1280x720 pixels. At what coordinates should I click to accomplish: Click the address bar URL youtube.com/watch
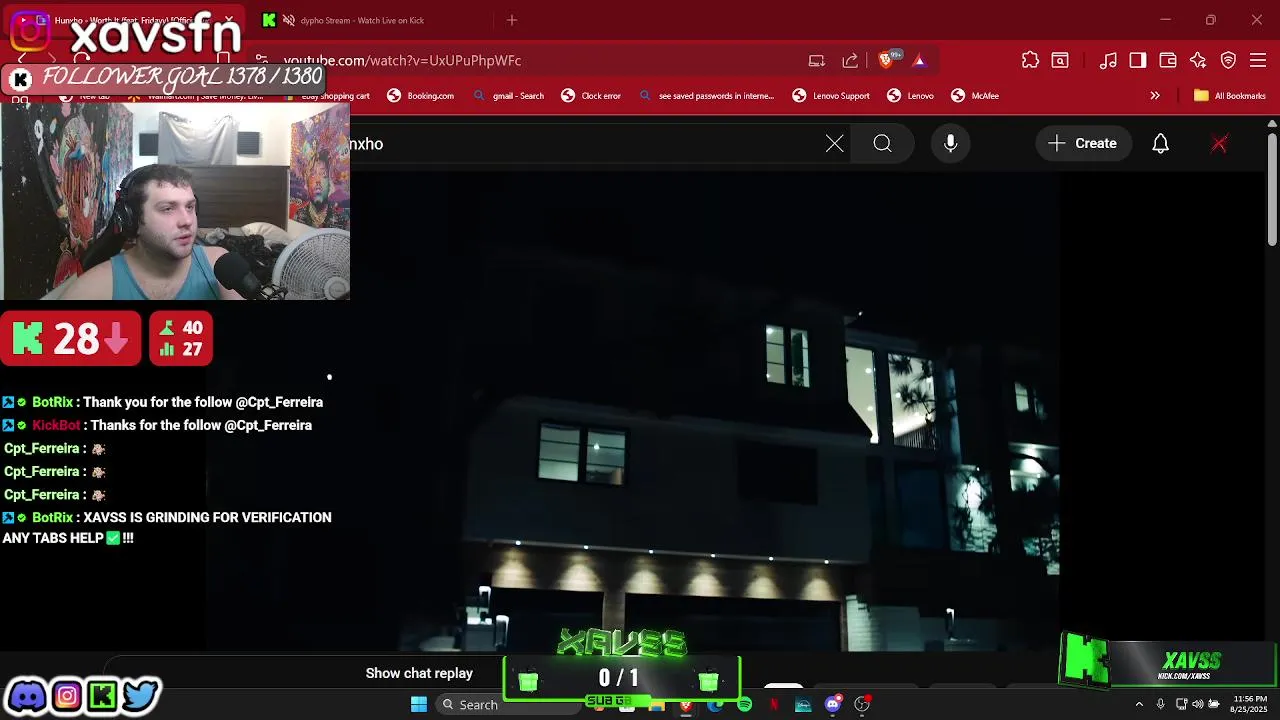(402, 60)
